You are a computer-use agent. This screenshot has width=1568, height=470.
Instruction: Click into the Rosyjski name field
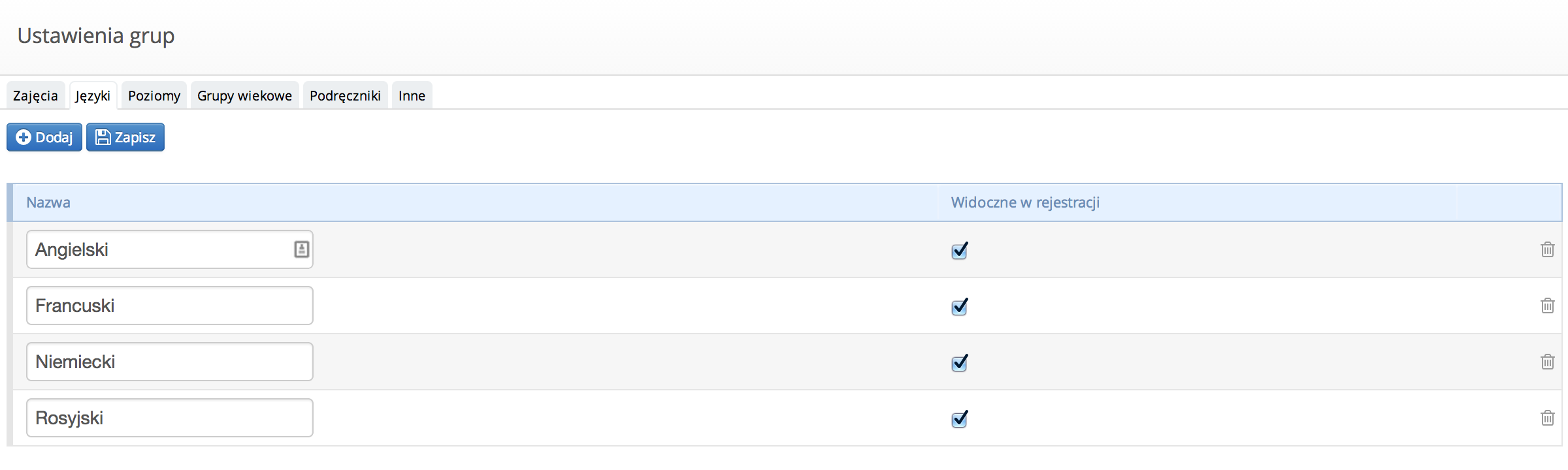[170, 418]
